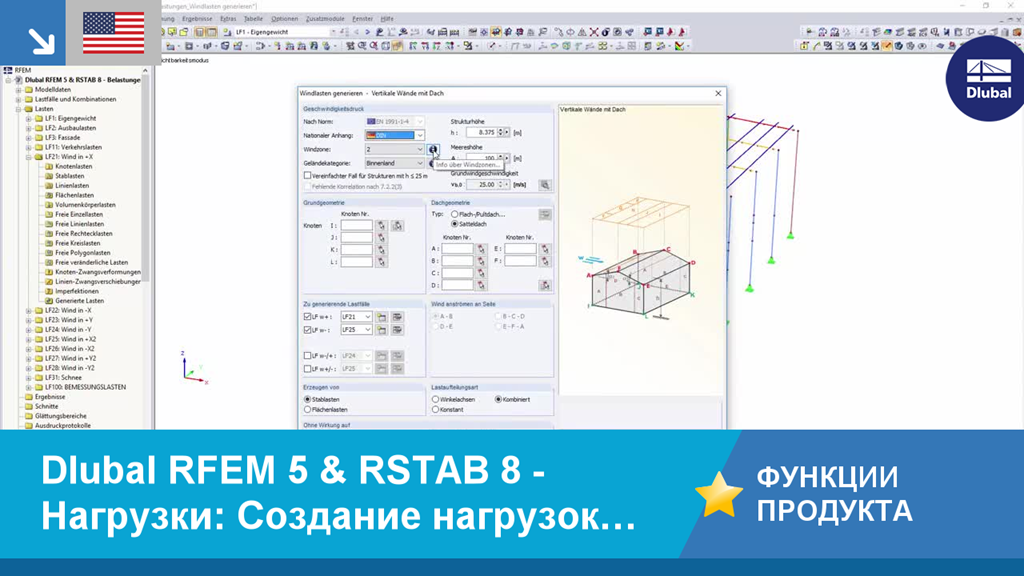The image size is (1024, 576).
Task: Open the Extras menu
Action: [x=228, y=19]
